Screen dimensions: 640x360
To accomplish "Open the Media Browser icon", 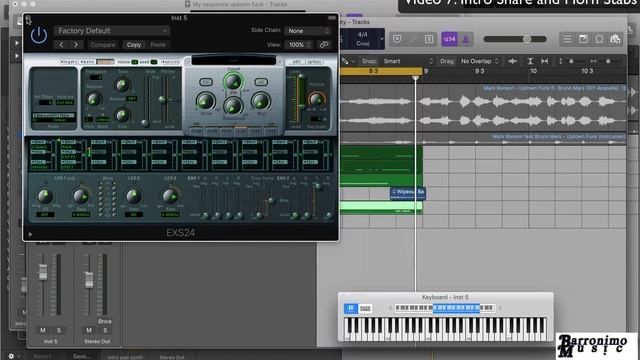I will pos(616,39).
